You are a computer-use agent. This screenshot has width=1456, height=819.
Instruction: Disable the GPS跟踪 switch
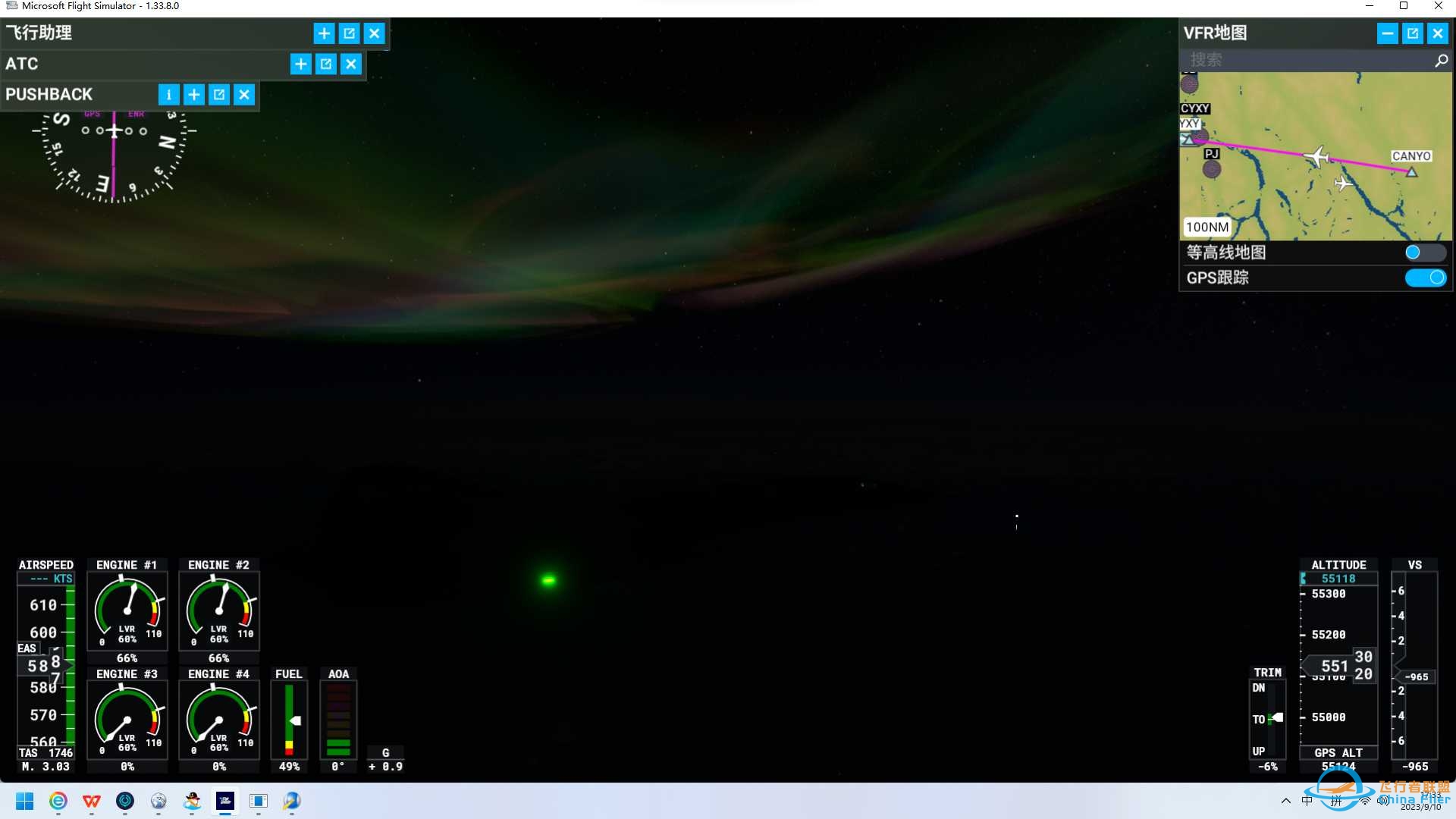tap(1424, 278)
